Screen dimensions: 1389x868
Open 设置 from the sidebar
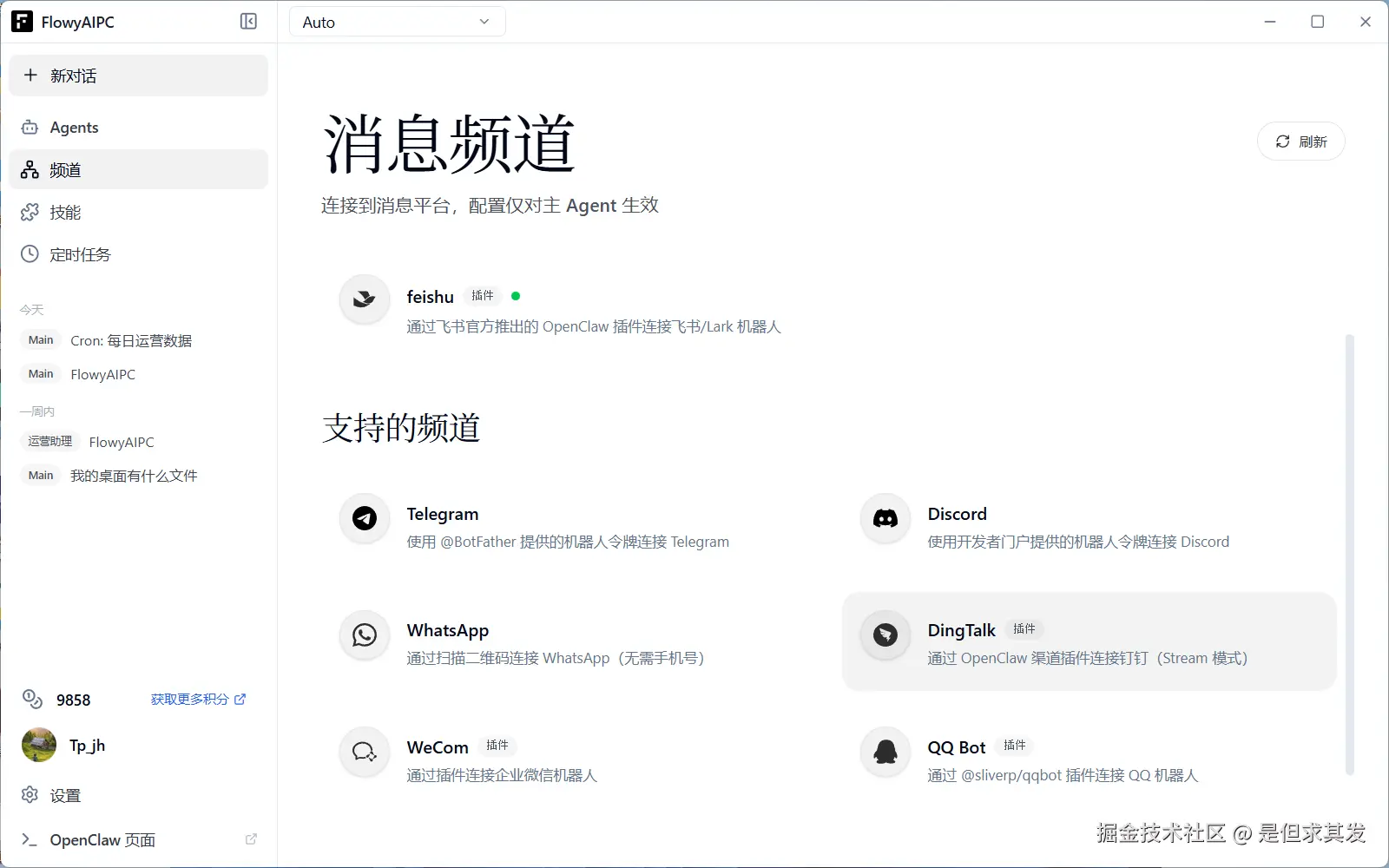click(x=65, y=794)
